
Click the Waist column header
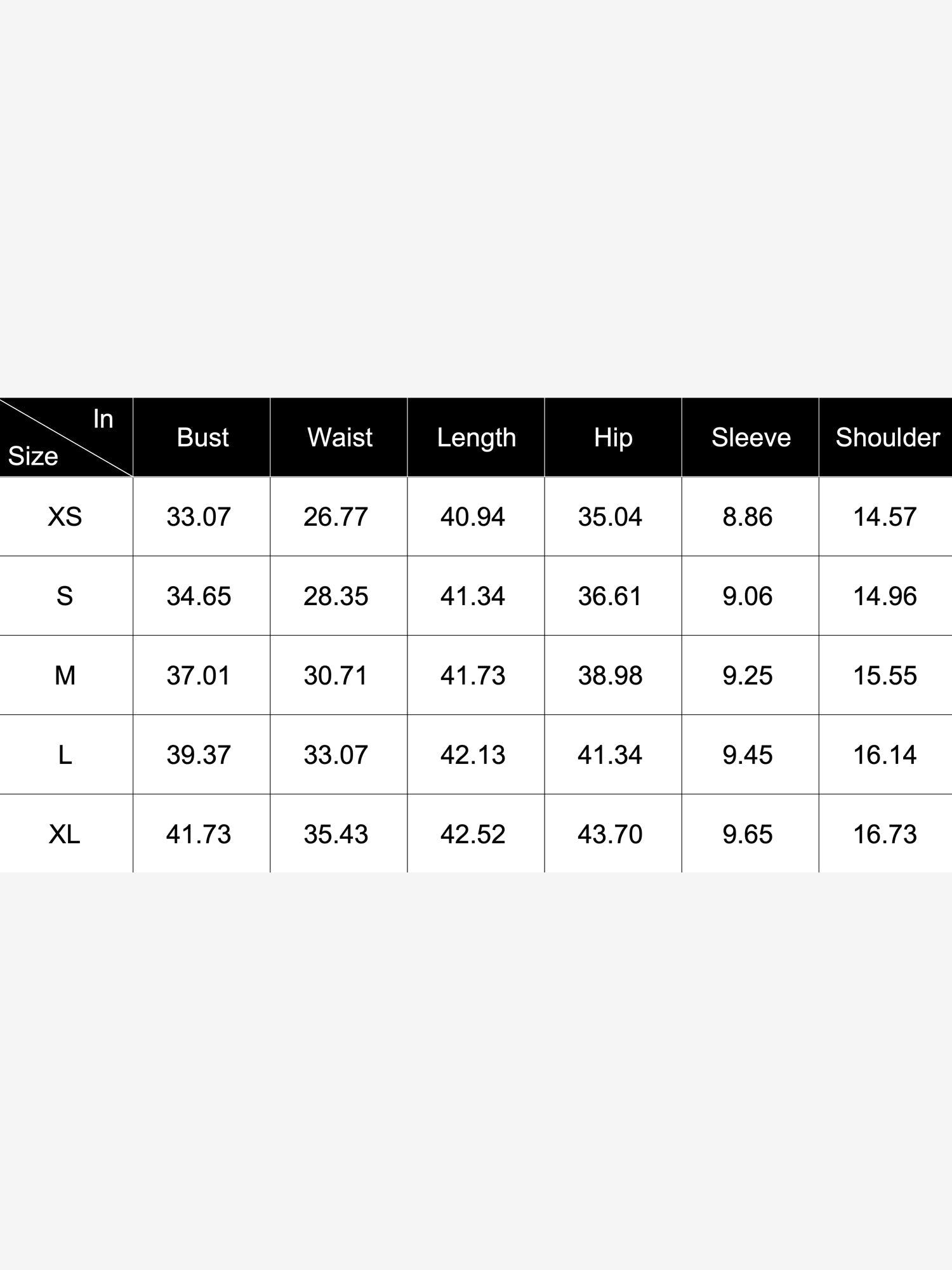click(x=340, y=438)
